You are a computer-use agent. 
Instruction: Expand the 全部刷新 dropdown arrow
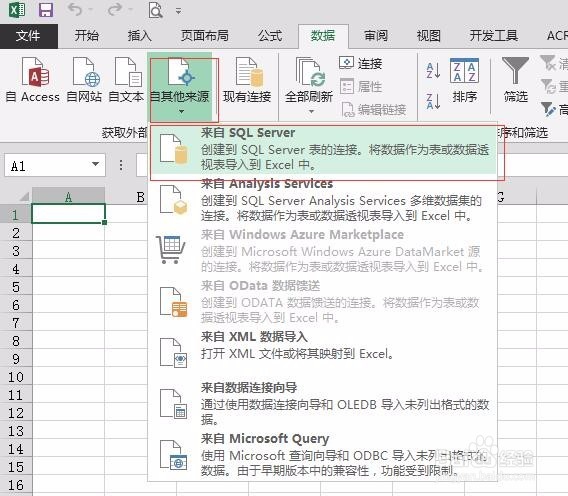pos(311,112)
